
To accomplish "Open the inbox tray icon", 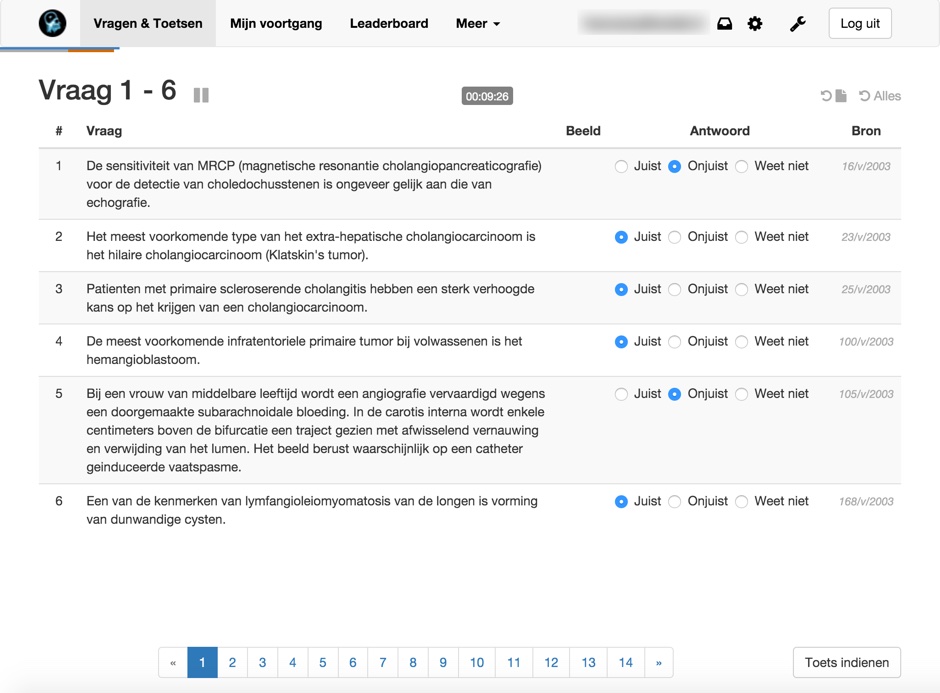I will click(725, 24).
